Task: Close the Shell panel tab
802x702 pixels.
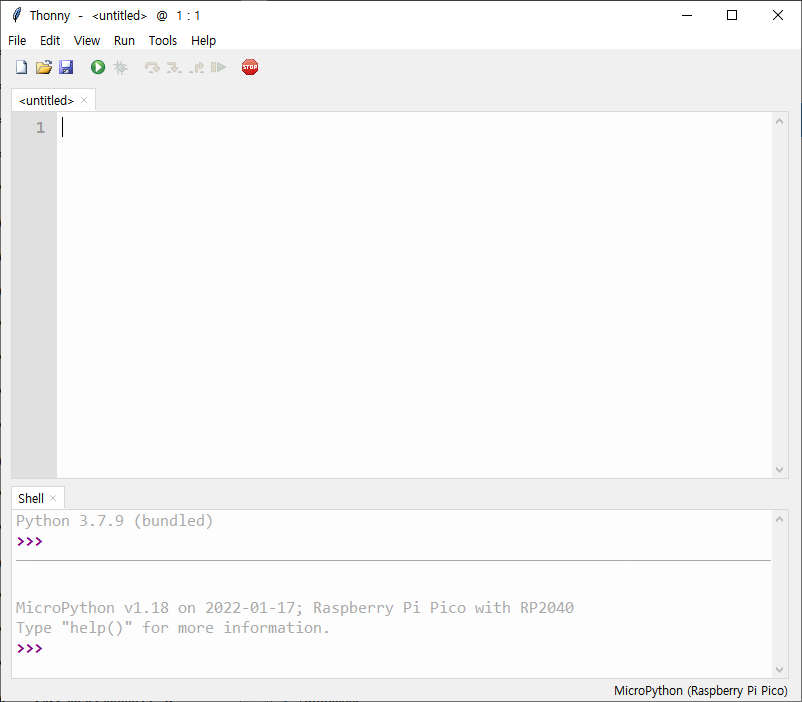Action: [x=53, y=498]
